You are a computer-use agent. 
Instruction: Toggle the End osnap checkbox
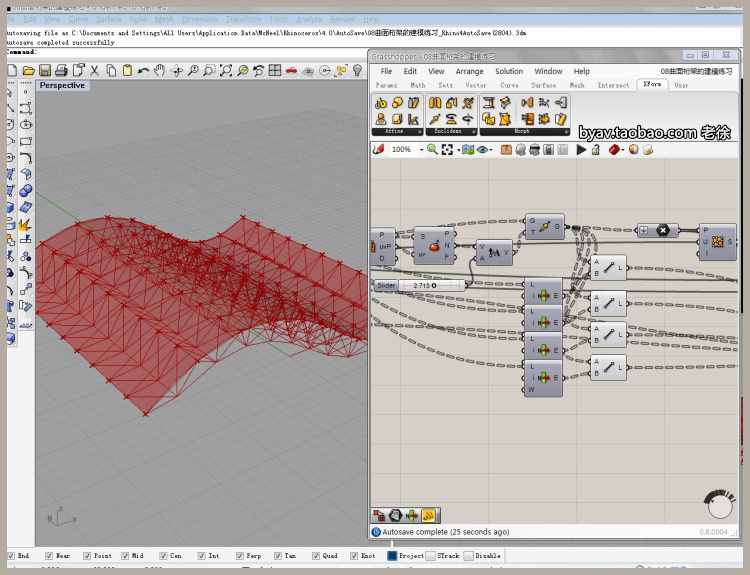coord(11,555)
